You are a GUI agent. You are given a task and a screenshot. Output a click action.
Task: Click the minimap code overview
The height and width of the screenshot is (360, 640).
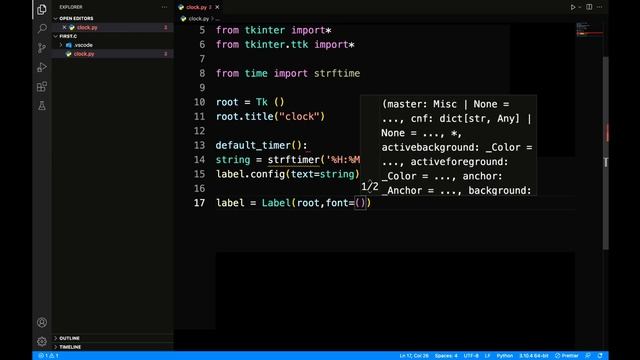(589, 29)
